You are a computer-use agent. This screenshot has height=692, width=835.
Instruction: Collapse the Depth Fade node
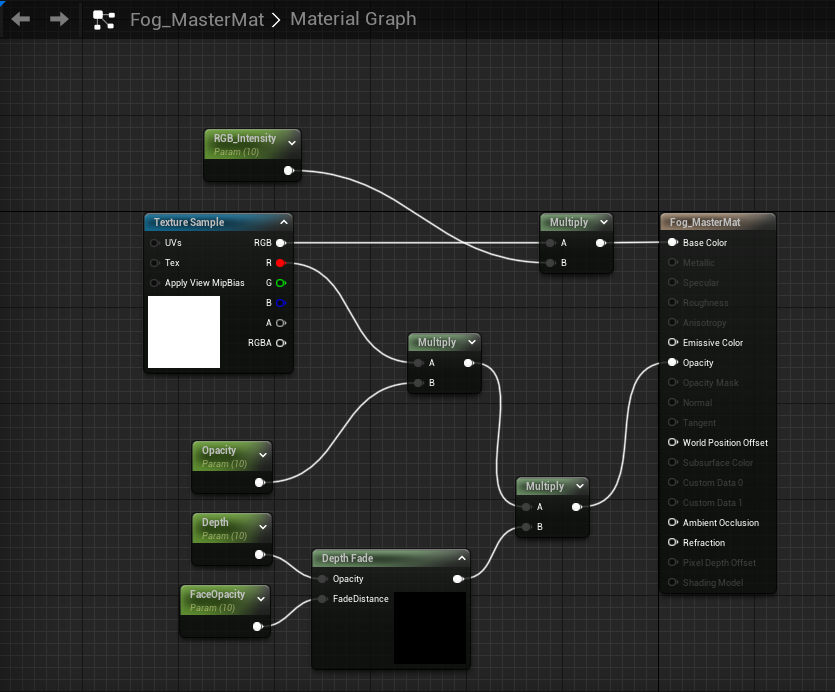point(461,558)
